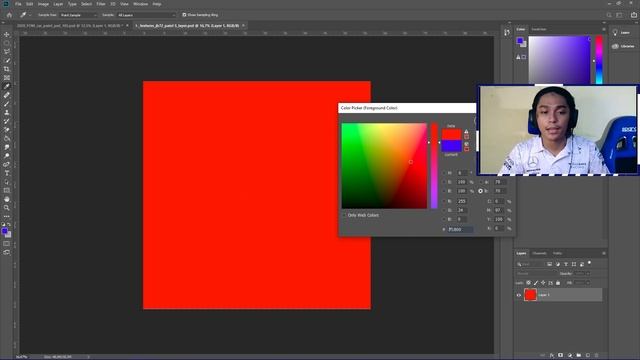Click the hue strip in Color panel
640x360 pixels.
pyautogui.click(x=599, y=60)
